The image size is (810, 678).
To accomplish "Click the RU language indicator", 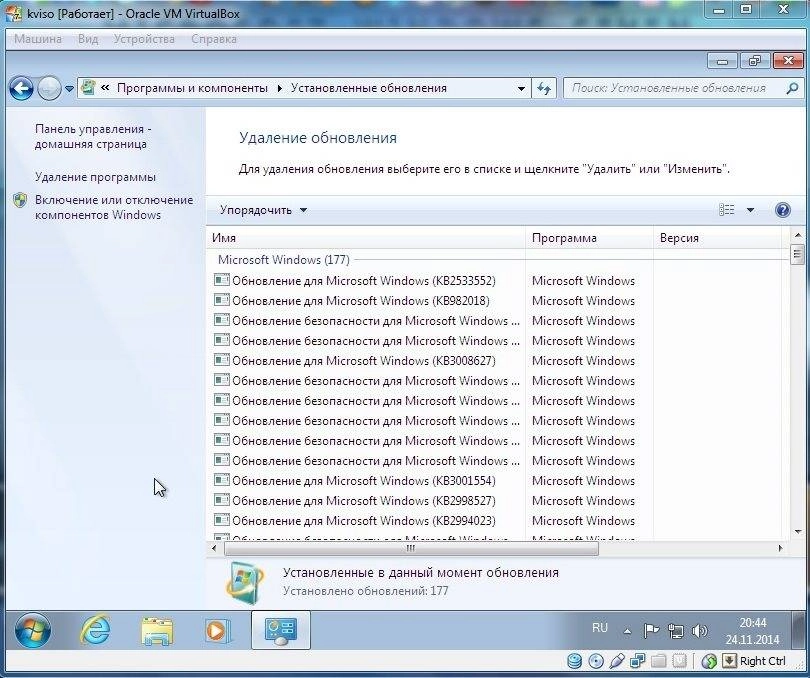I will 600,628.
